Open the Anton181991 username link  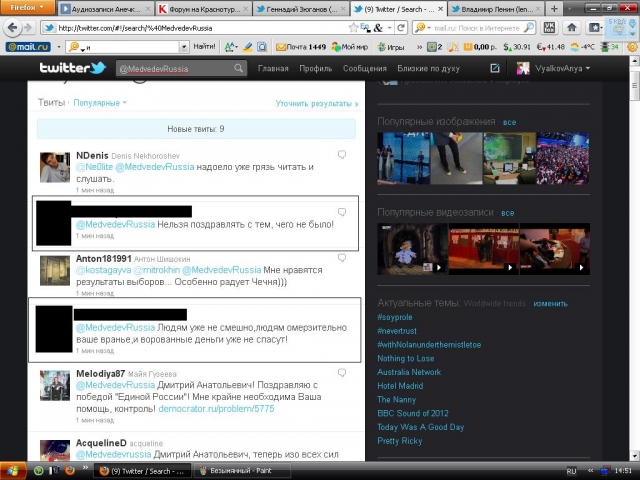pos(104,259)
